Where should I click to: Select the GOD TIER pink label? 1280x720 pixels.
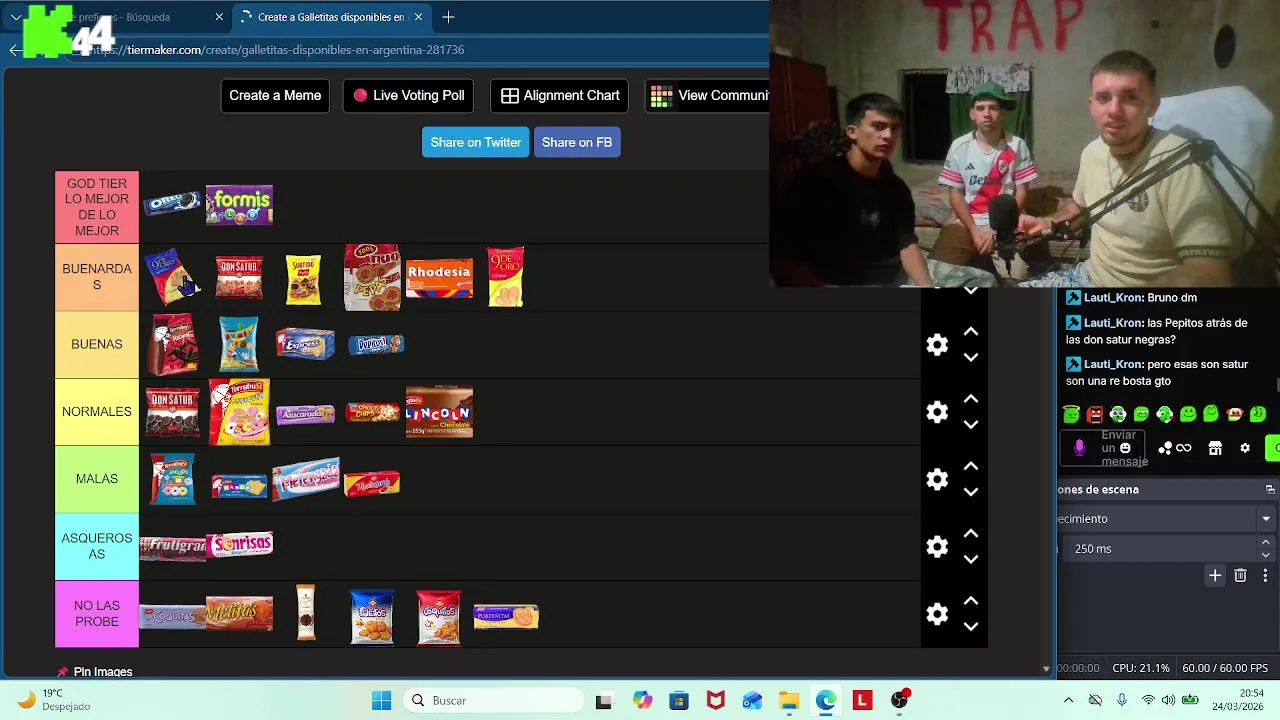pyautogui.click(x=97, y=207)
